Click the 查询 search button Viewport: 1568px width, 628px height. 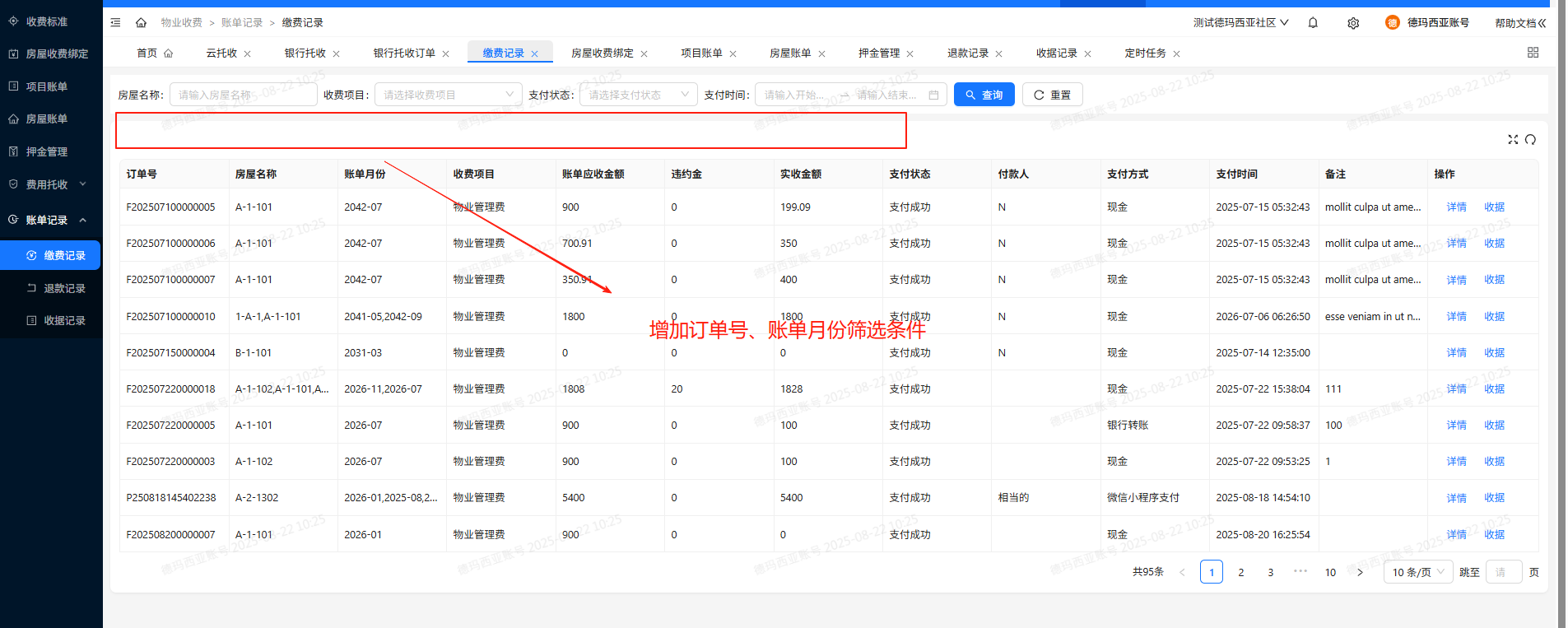click(984, 95)
